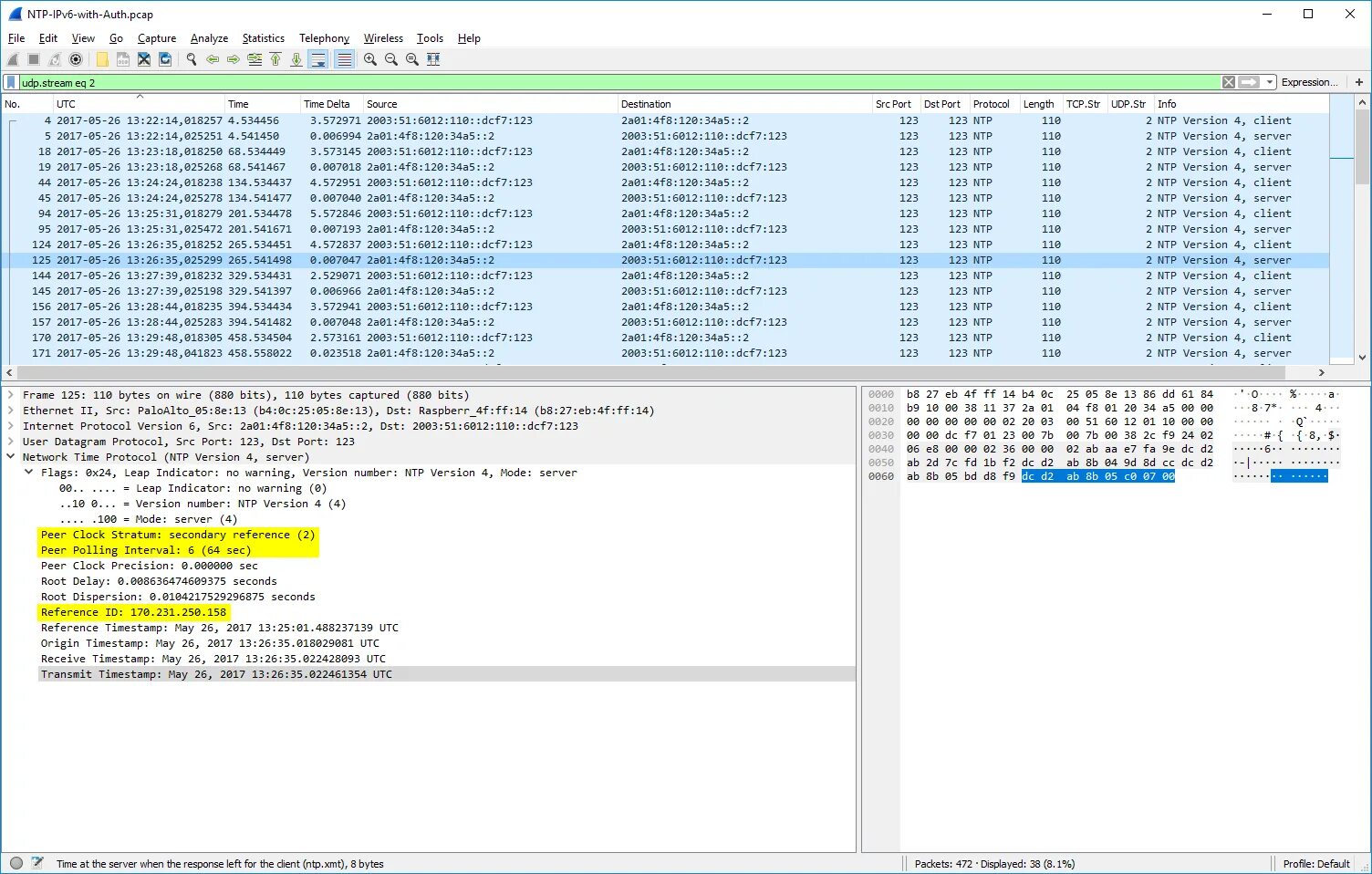
Task: Click hex bytes row at offset 0060
Action: pos(1040,476)
